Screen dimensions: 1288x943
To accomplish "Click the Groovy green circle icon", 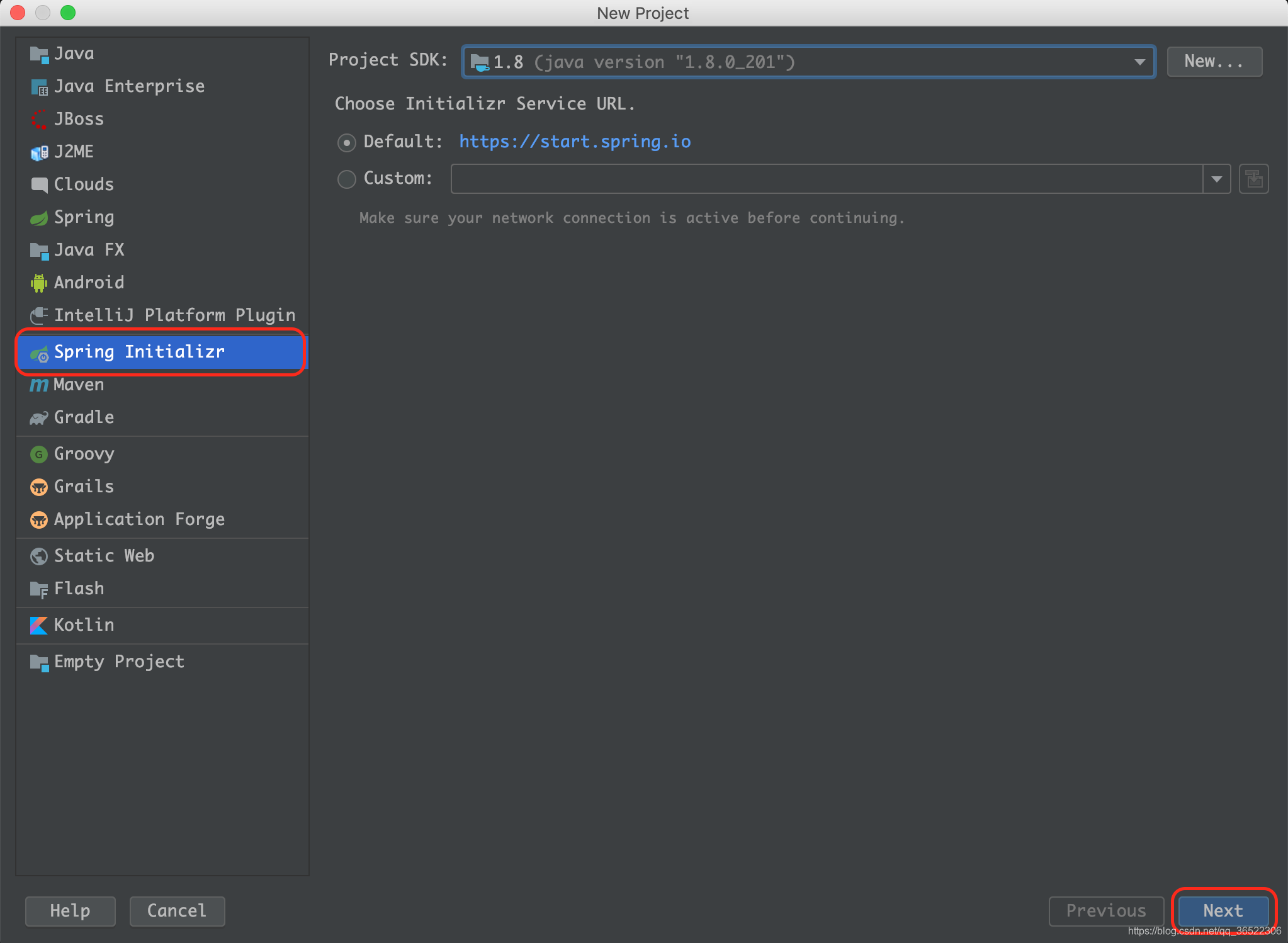I will tap(39, 454).
